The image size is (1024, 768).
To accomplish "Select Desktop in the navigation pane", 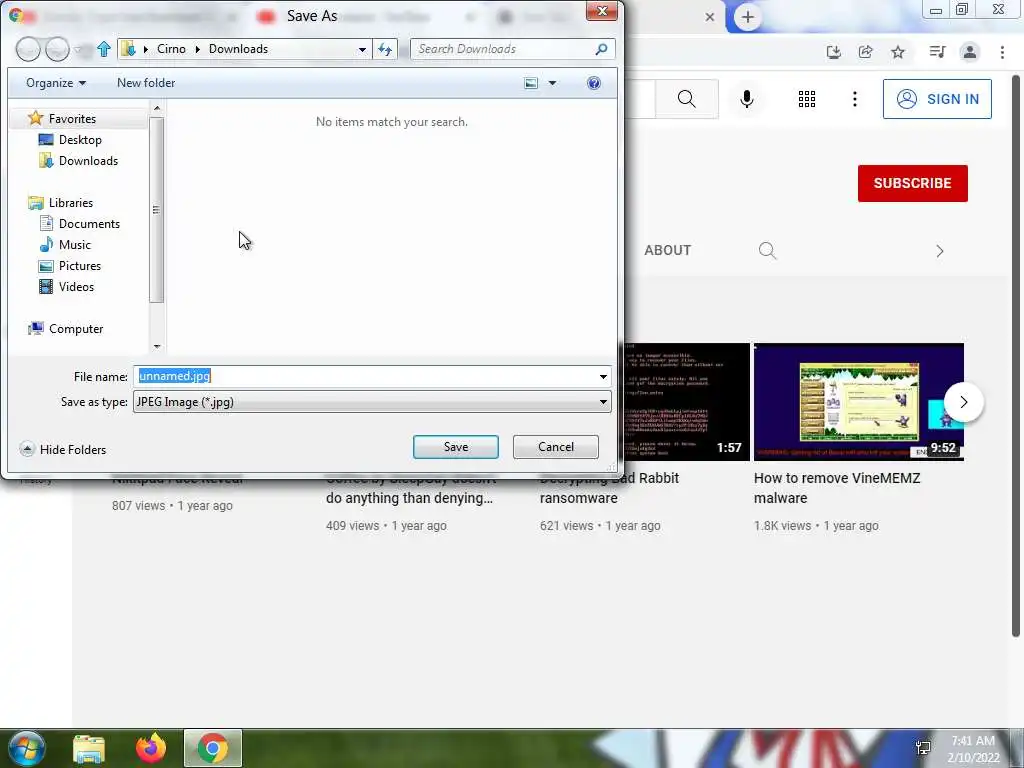I will click(71, 140).
